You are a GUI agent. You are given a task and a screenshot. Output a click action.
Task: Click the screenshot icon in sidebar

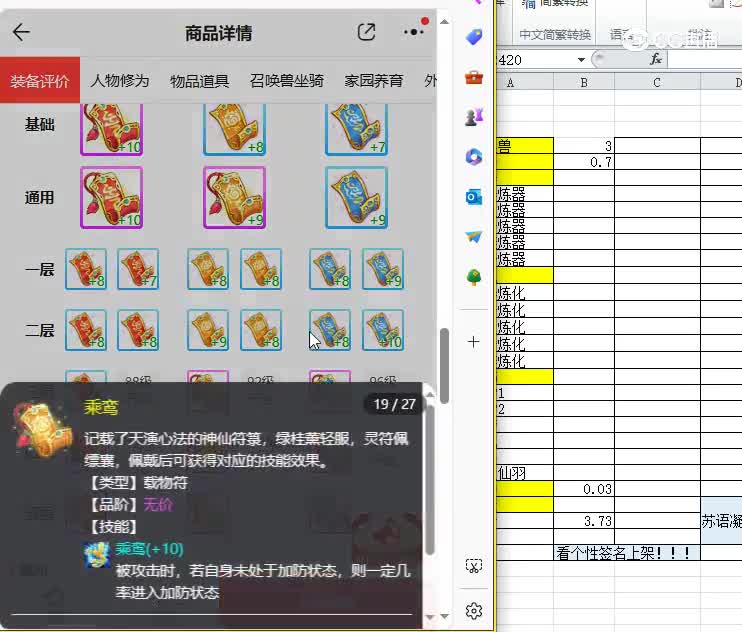pyautogui.click(x=474, y=566)
